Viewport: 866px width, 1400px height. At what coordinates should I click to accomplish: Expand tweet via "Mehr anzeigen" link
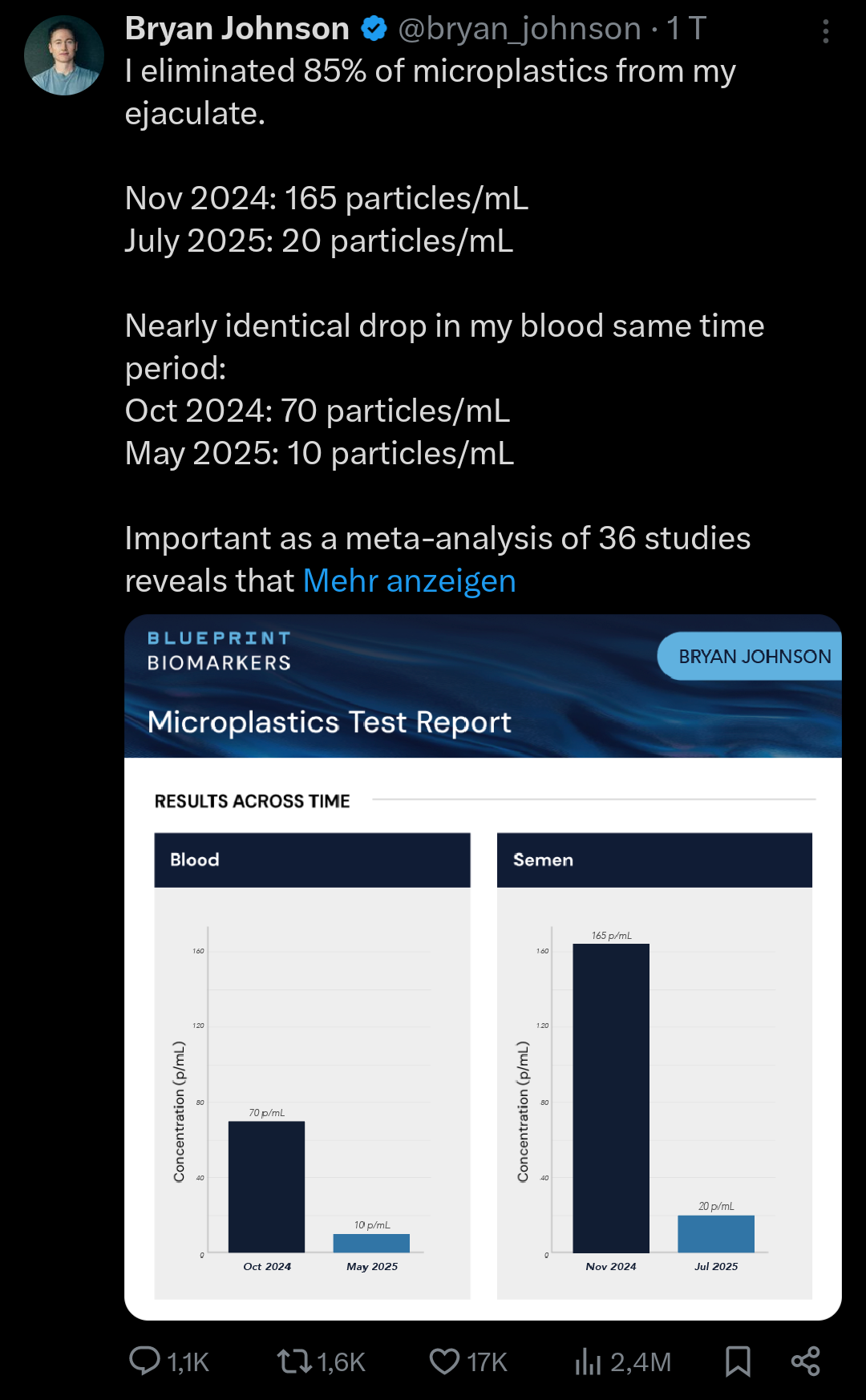point(409,581)
